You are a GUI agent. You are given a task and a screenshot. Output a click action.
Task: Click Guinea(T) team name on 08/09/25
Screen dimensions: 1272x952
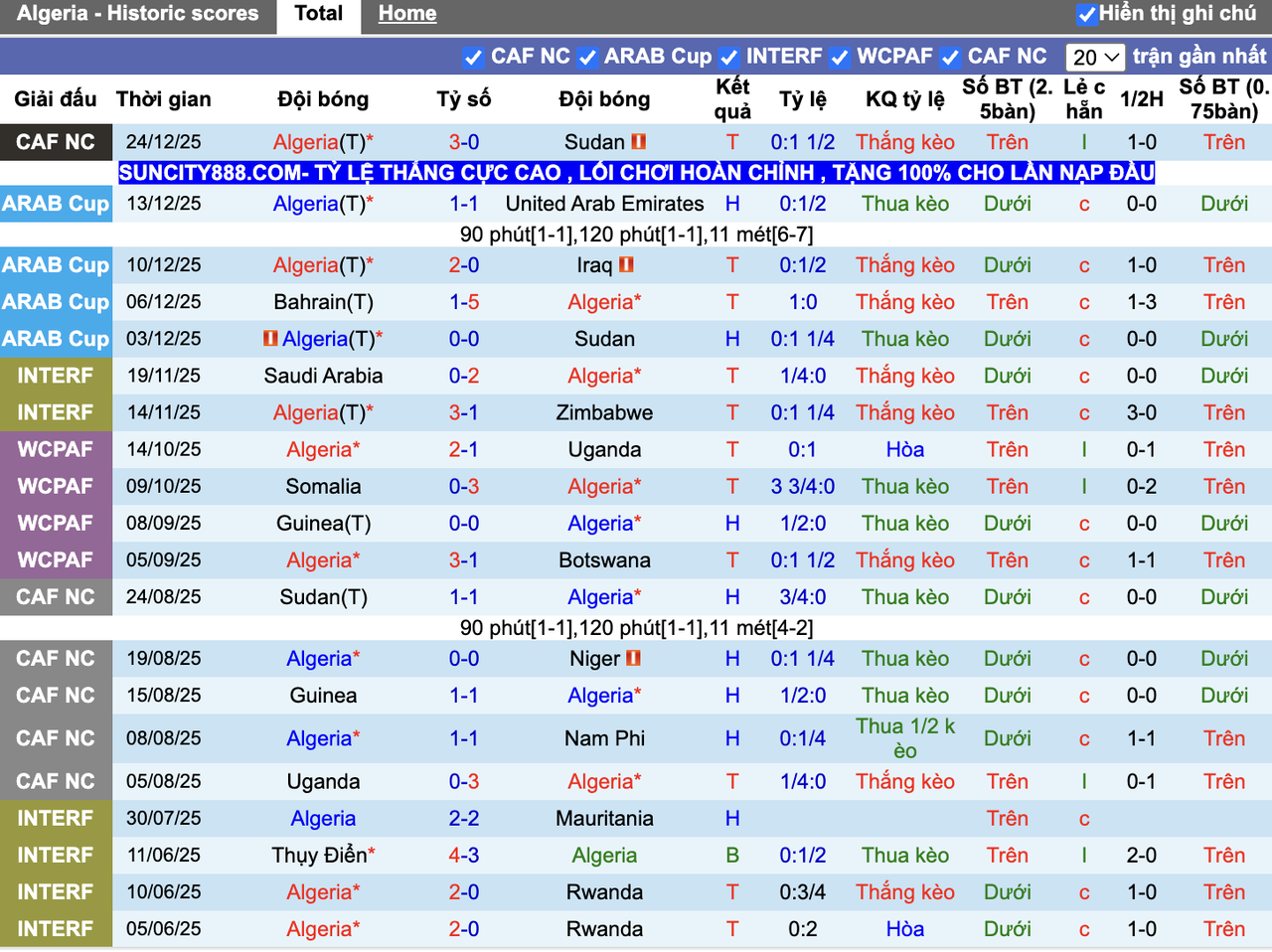tap(323, 524)
